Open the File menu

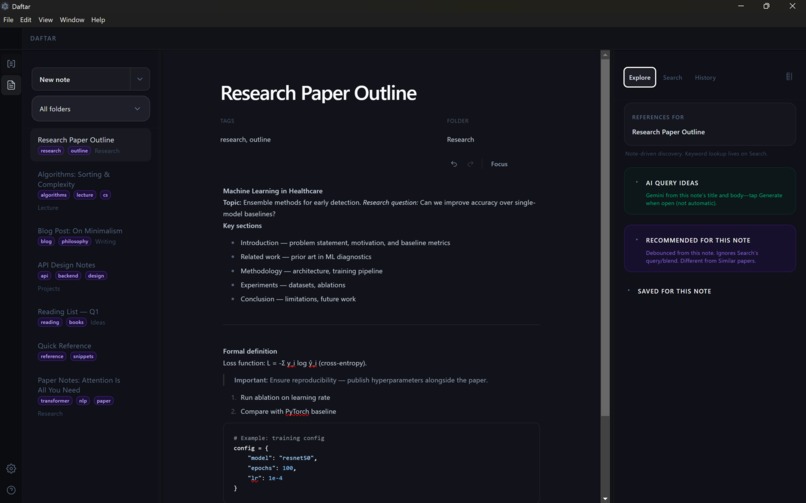click(x=8, y=20)
